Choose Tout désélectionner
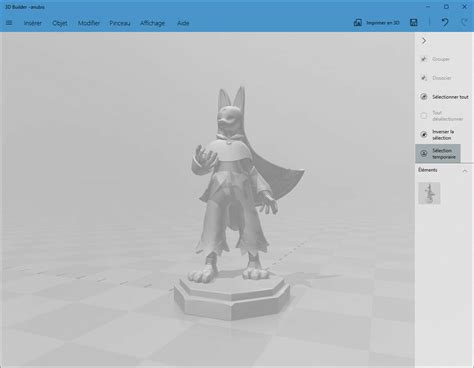This screenshot has width=474, height=368. [448, 116]
